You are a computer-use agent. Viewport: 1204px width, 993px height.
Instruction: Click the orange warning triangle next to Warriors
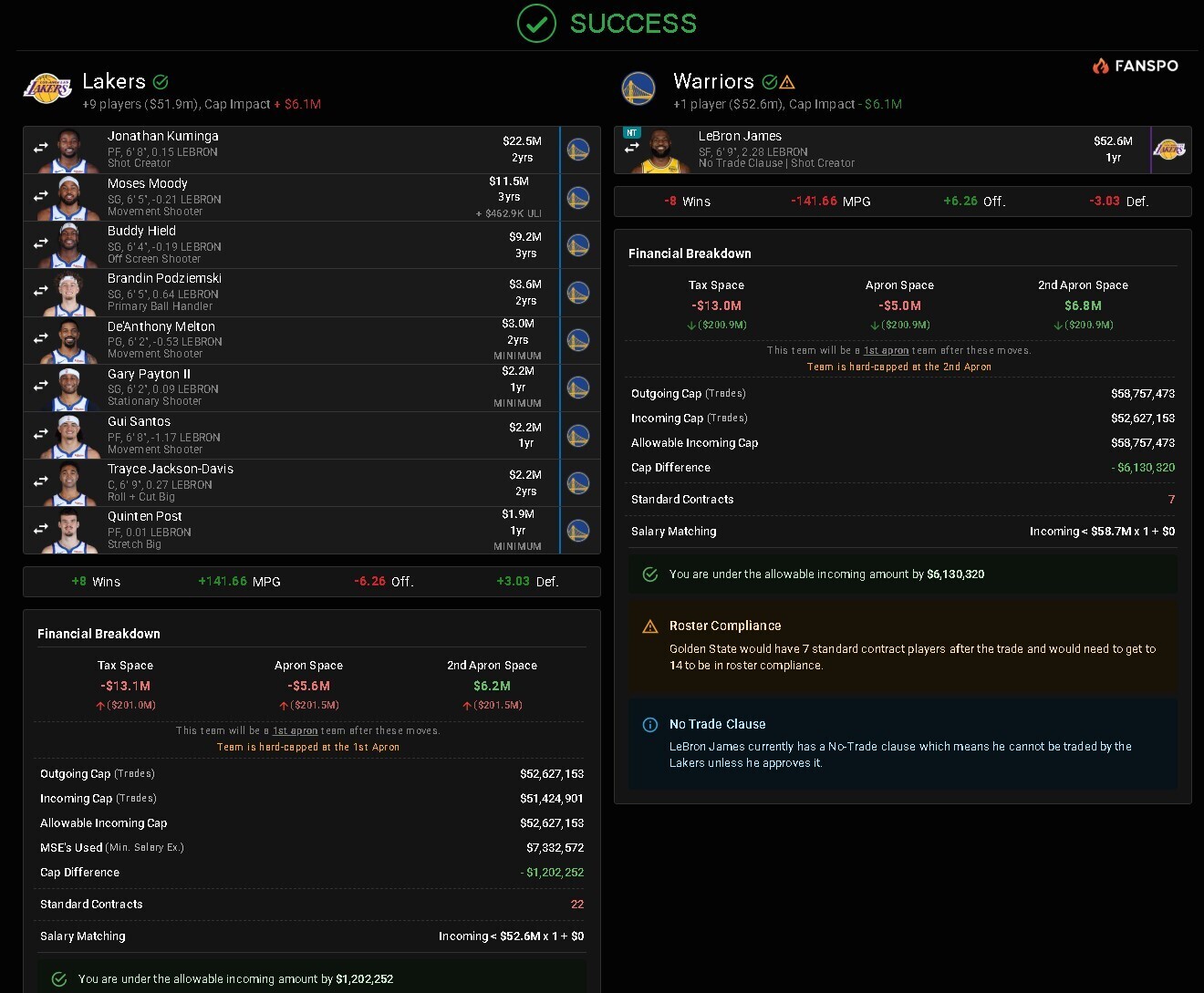(x=787, y=82)
